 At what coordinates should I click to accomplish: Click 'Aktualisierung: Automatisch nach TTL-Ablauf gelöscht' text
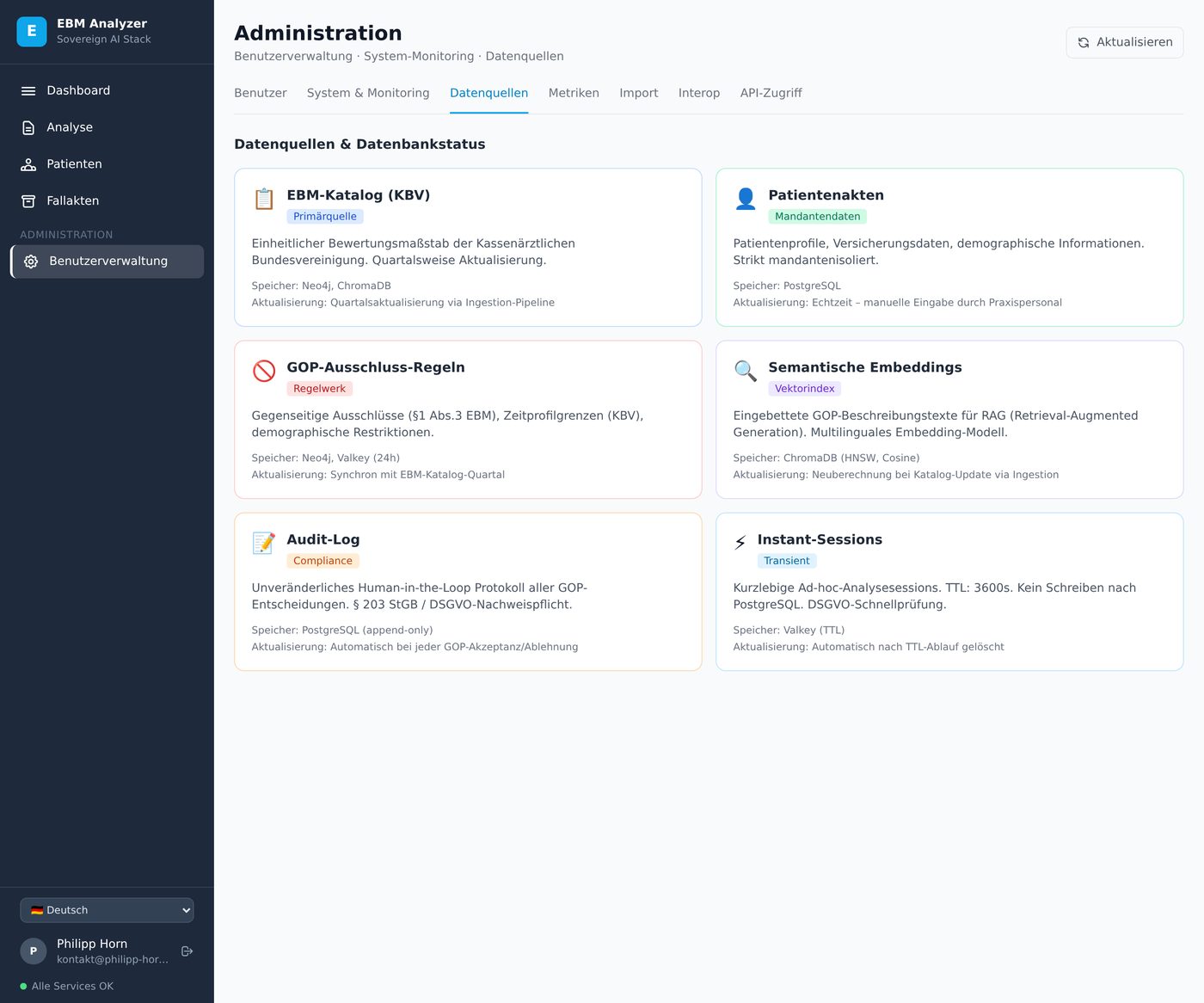coord(869,647)
